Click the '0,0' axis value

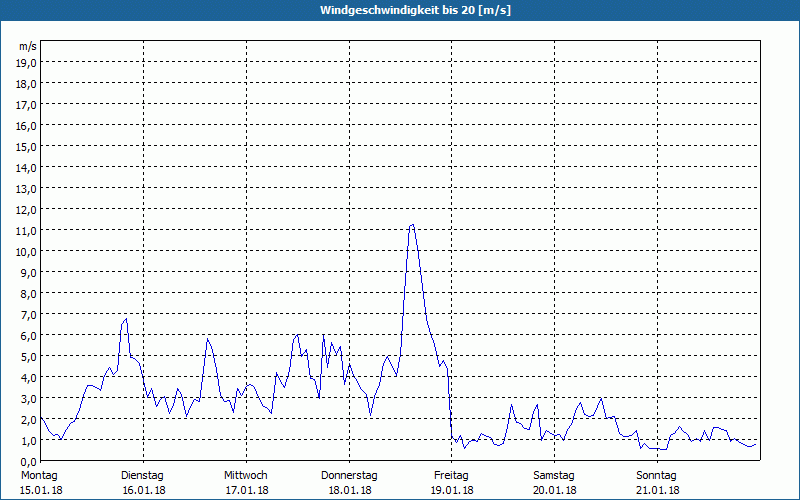tap(29, 462)
